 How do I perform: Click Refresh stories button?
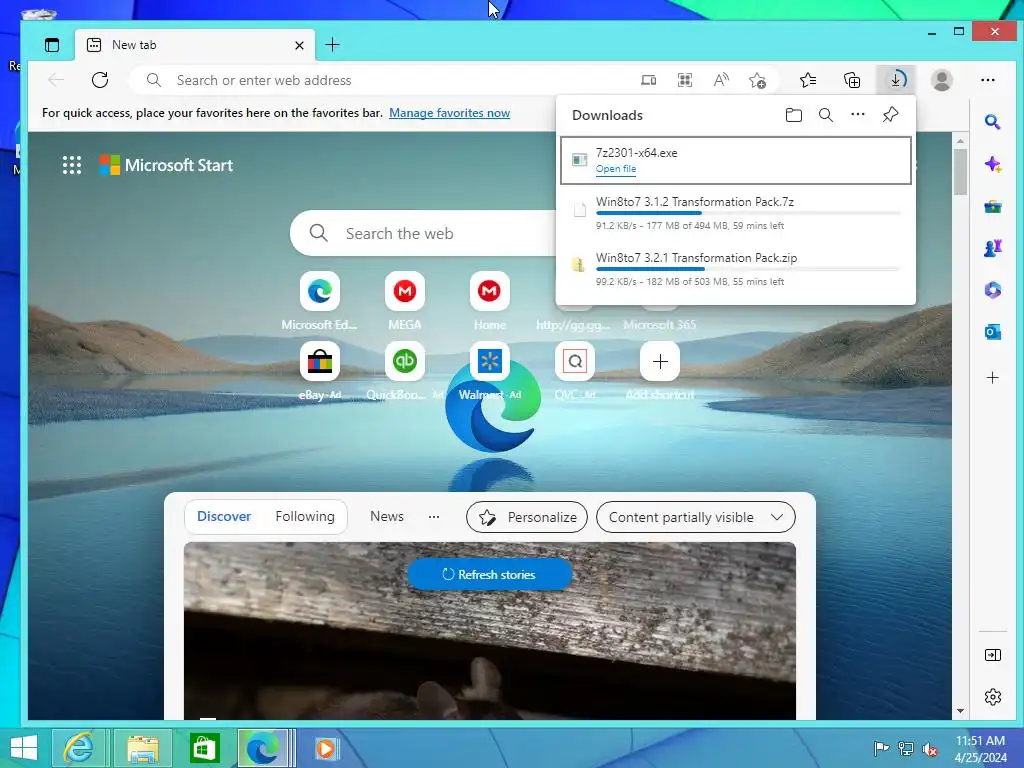tap(490, 575)
